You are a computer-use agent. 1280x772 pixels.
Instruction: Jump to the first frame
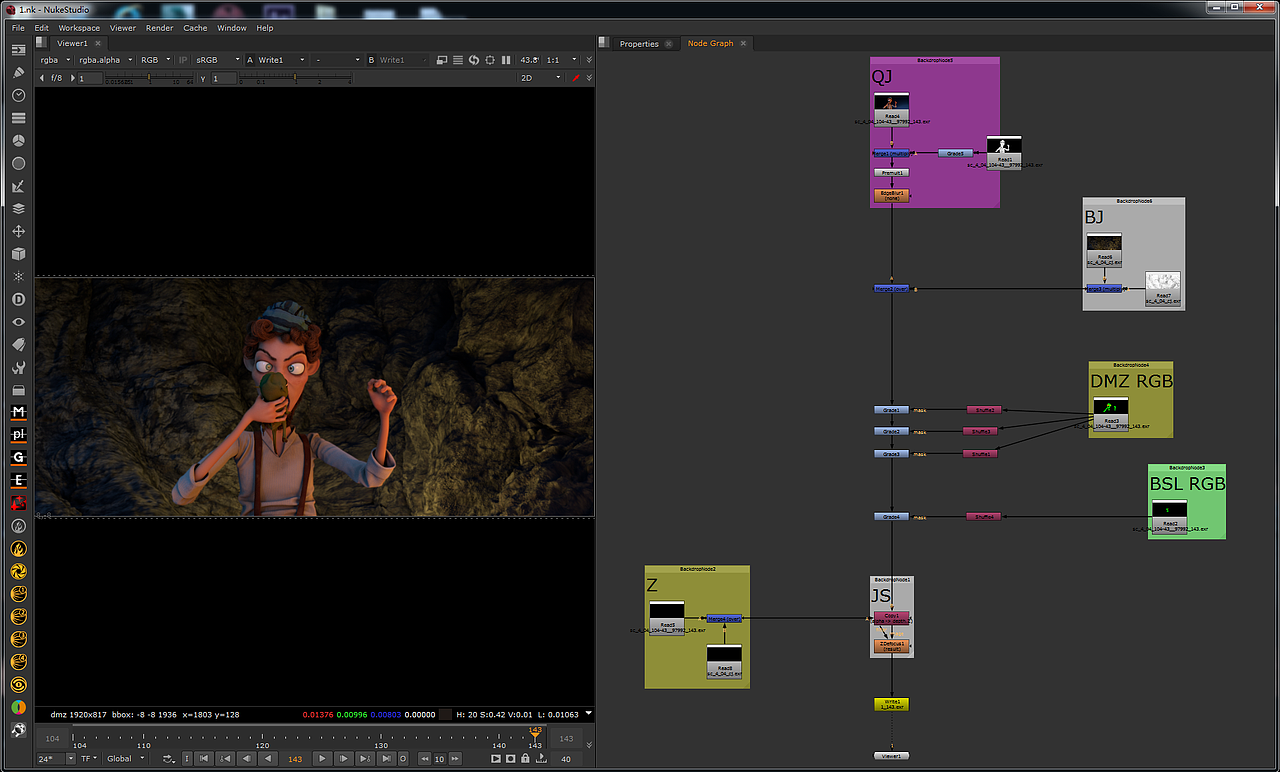click(x=204, y=759)
